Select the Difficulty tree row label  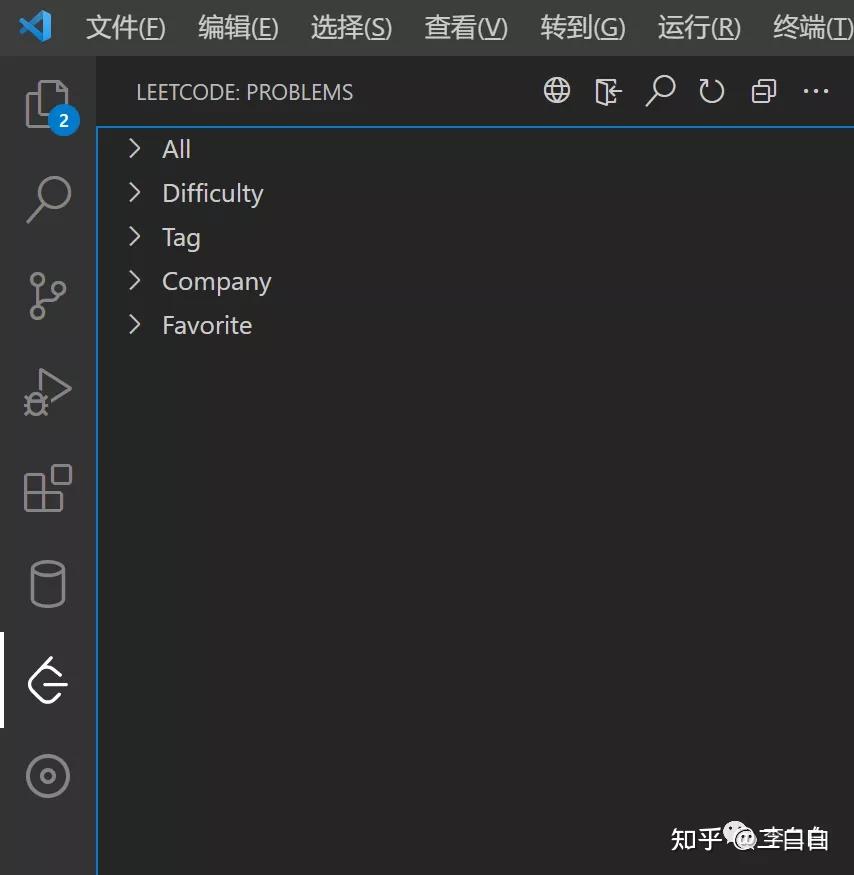(x=213, y=194)
